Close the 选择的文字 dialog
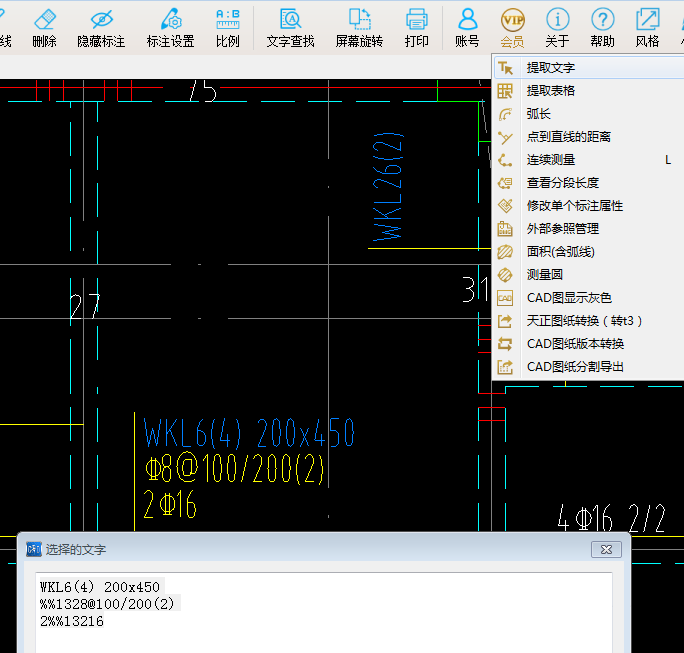684x653 pixels. pyautogui.click(x=606, y=549)
